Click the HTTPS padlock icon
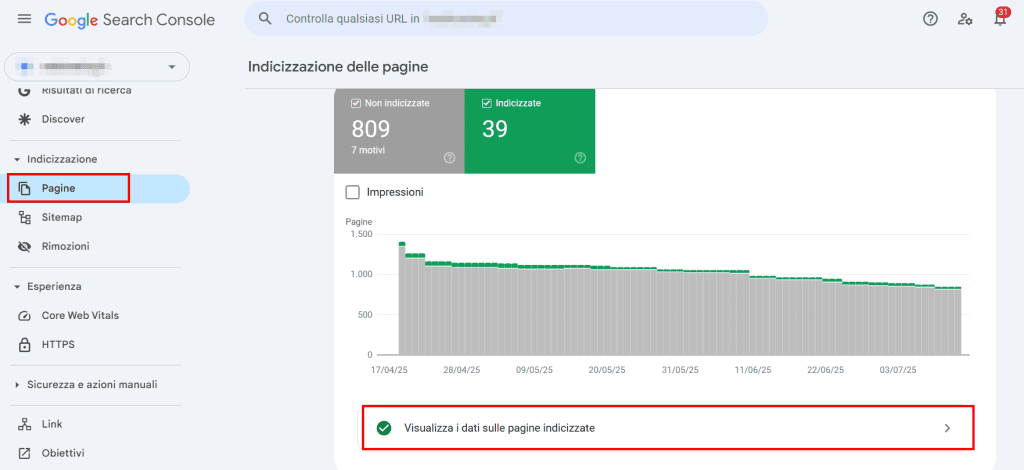Screen dimensions: 1024x470 click(25, 345)
